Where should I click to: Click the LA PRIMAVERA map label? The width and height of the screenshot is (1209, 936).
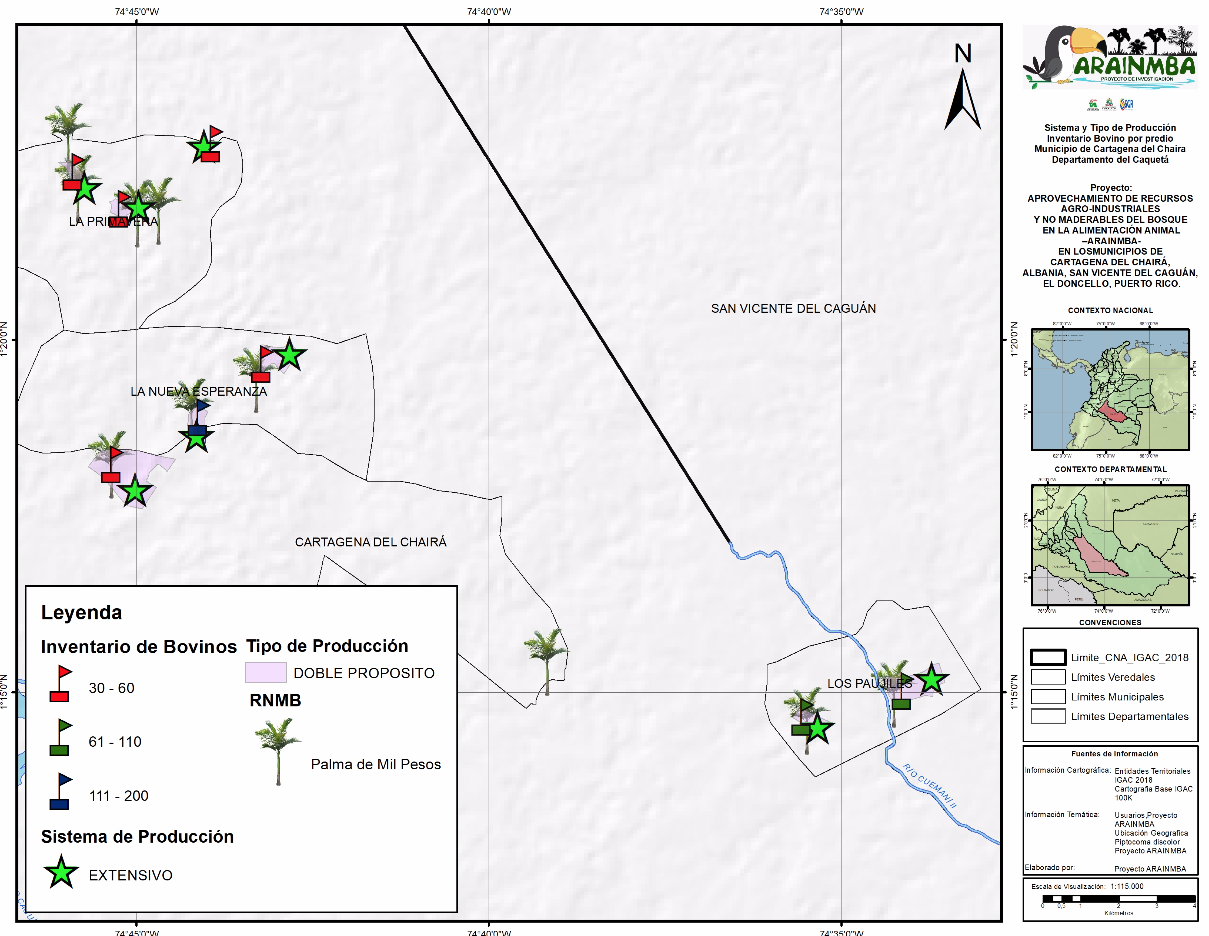point(114,222)
